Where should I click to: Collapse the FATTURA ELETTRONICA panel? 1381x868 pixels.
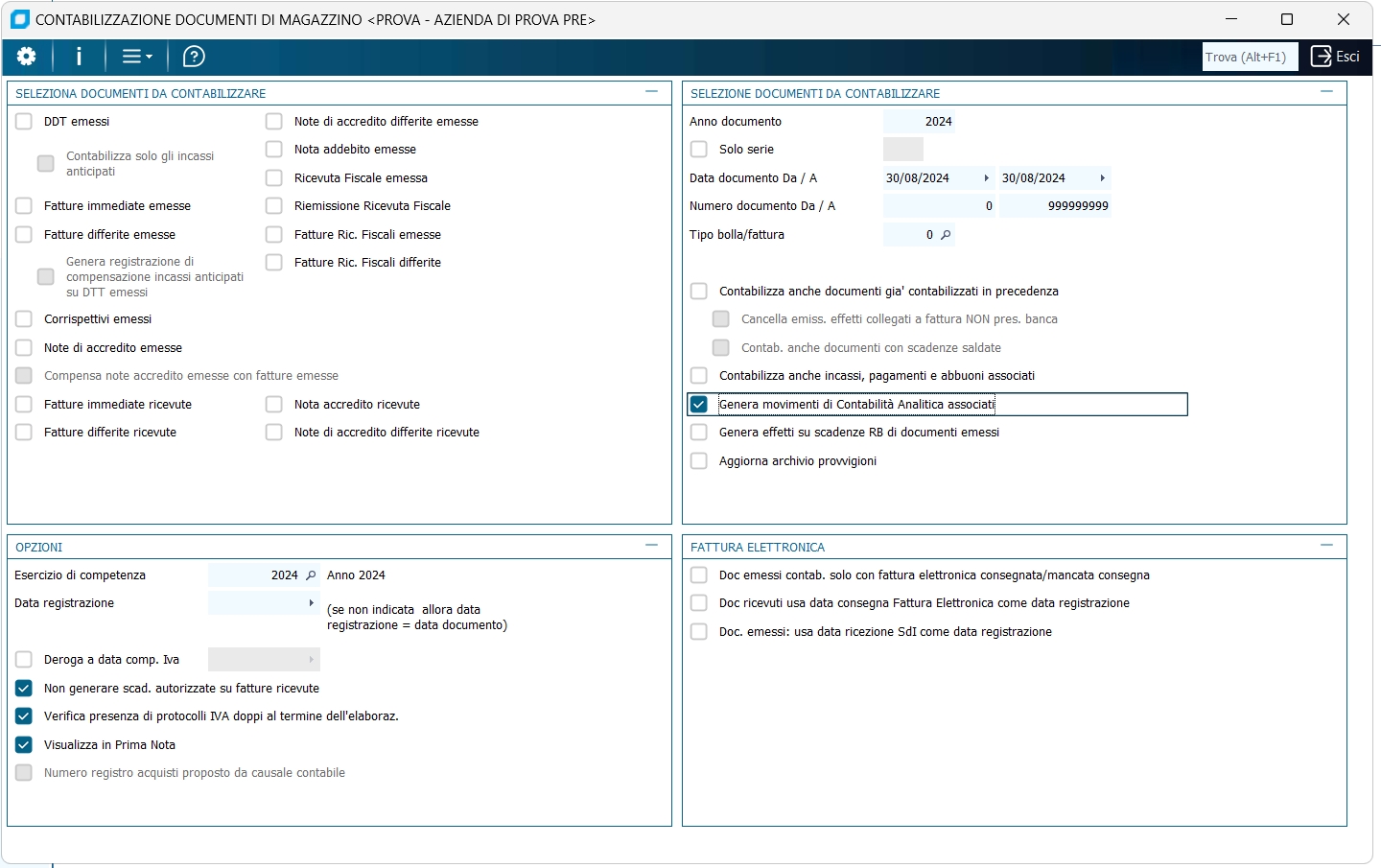[1327, 546]
